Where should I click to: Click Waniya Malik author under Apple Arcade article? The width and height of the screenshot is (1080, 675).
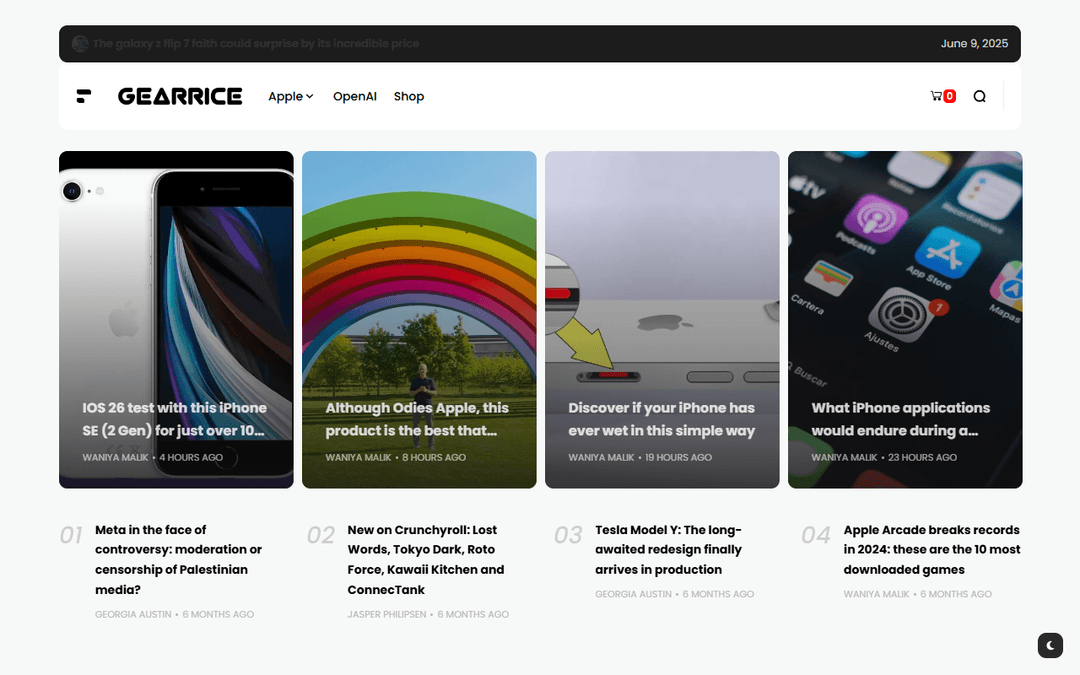(x=876, y=594)
